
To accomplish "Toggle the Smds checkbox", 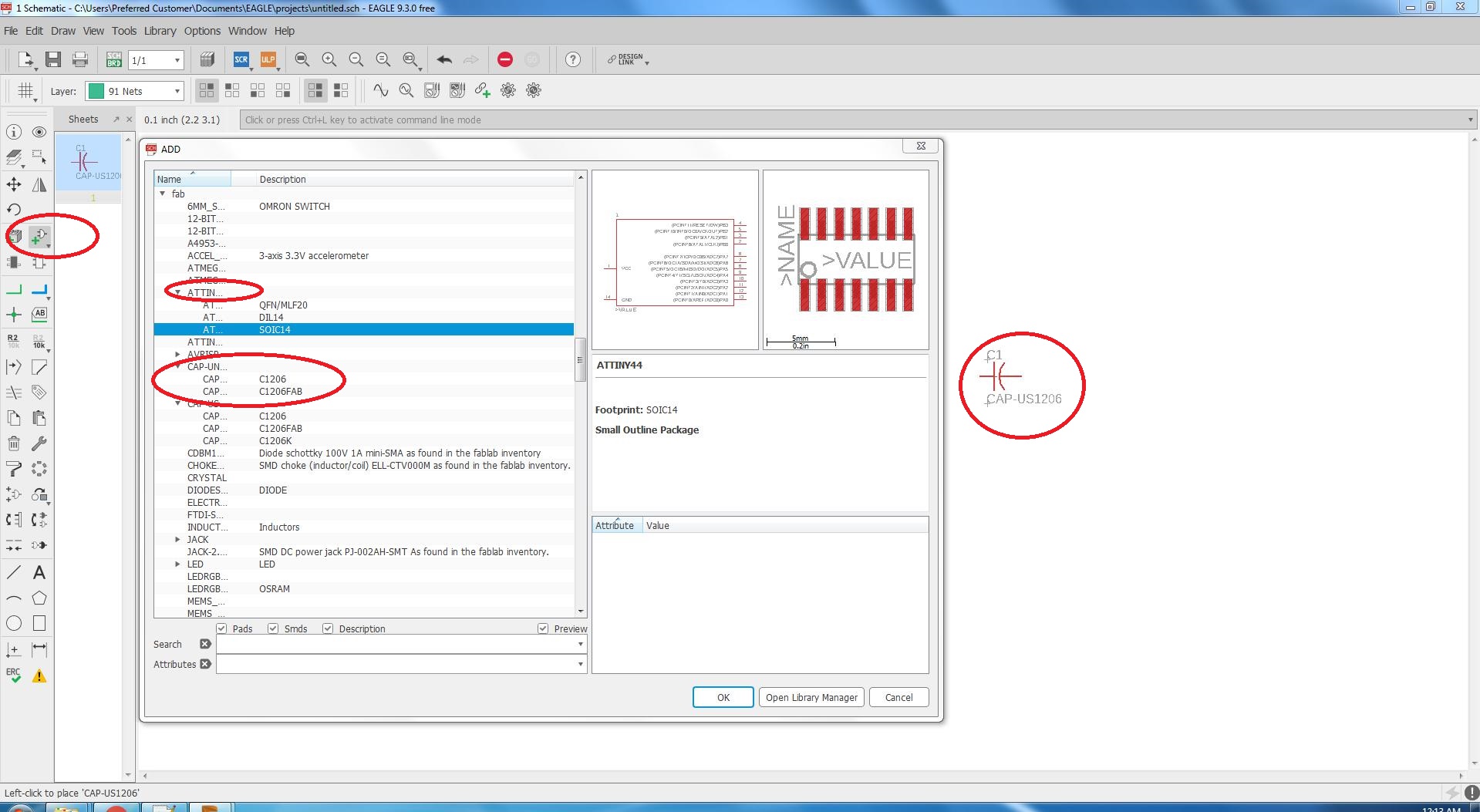I will point(273,628).
